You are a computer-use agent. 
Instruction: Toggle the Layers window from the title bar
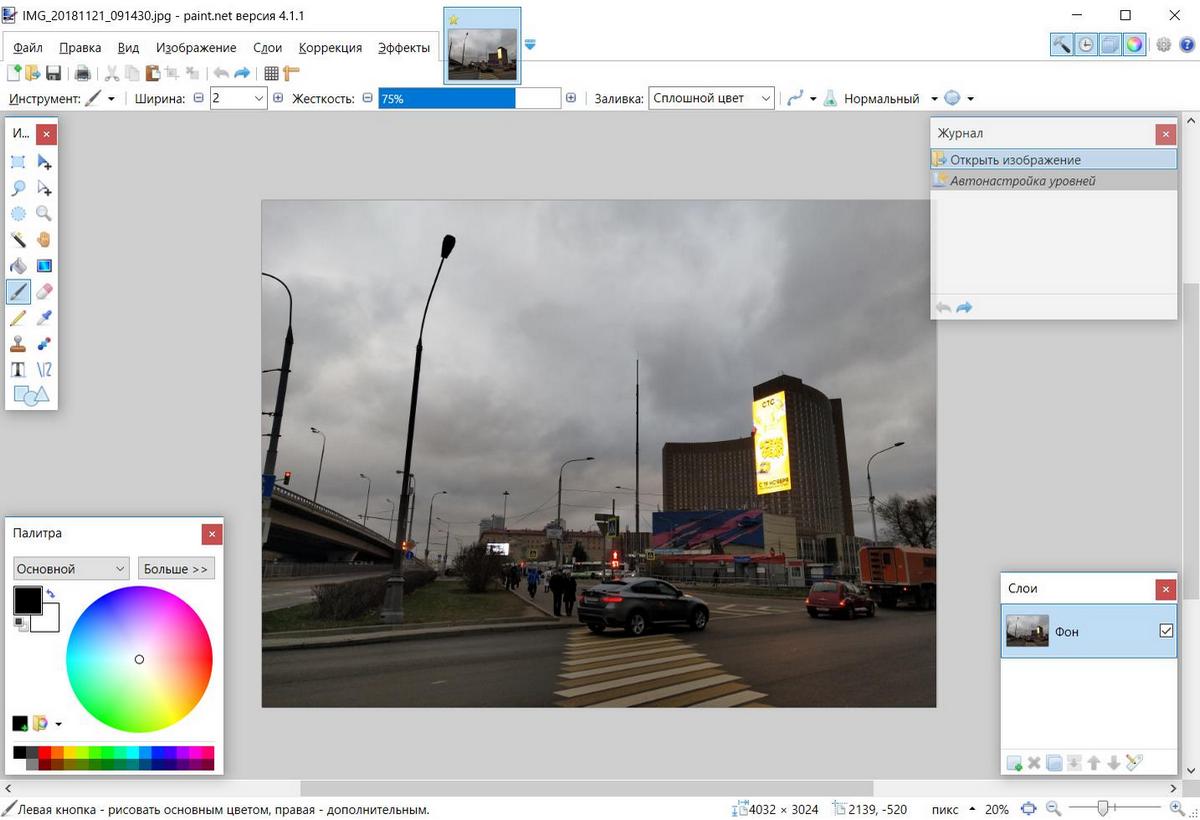[x=1110, y=44]
